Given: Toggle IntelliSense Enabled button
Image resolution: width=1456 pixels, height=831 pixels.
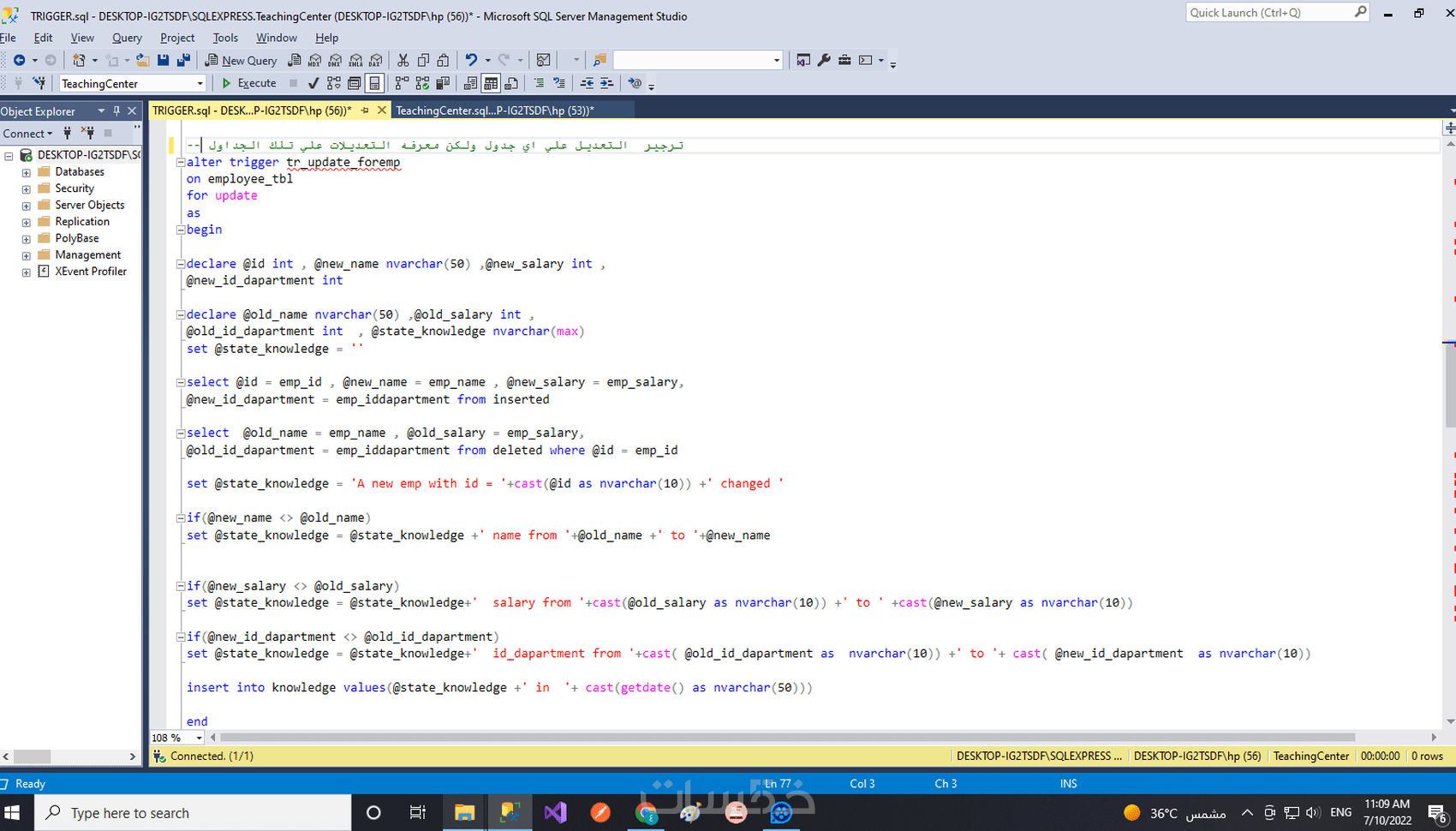Looking at the screenshot, I should click(x=374, y=83).
